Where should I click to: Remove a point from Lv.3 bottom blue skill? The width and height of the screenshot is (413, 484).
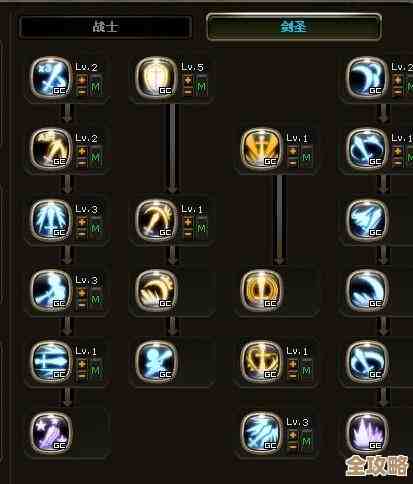point(293,446)
